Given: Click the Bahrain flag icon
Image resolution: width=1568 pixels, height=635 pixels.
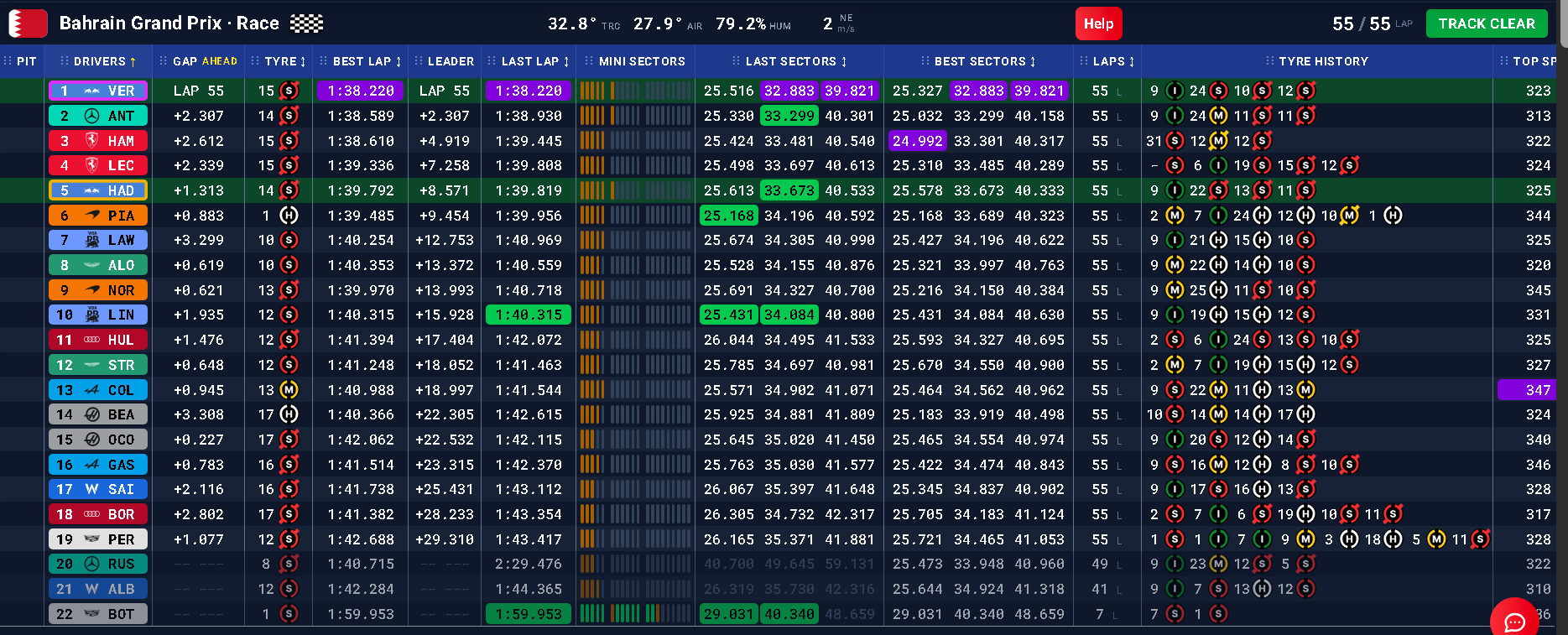Looking at the screenshot, I should (28, 23).
